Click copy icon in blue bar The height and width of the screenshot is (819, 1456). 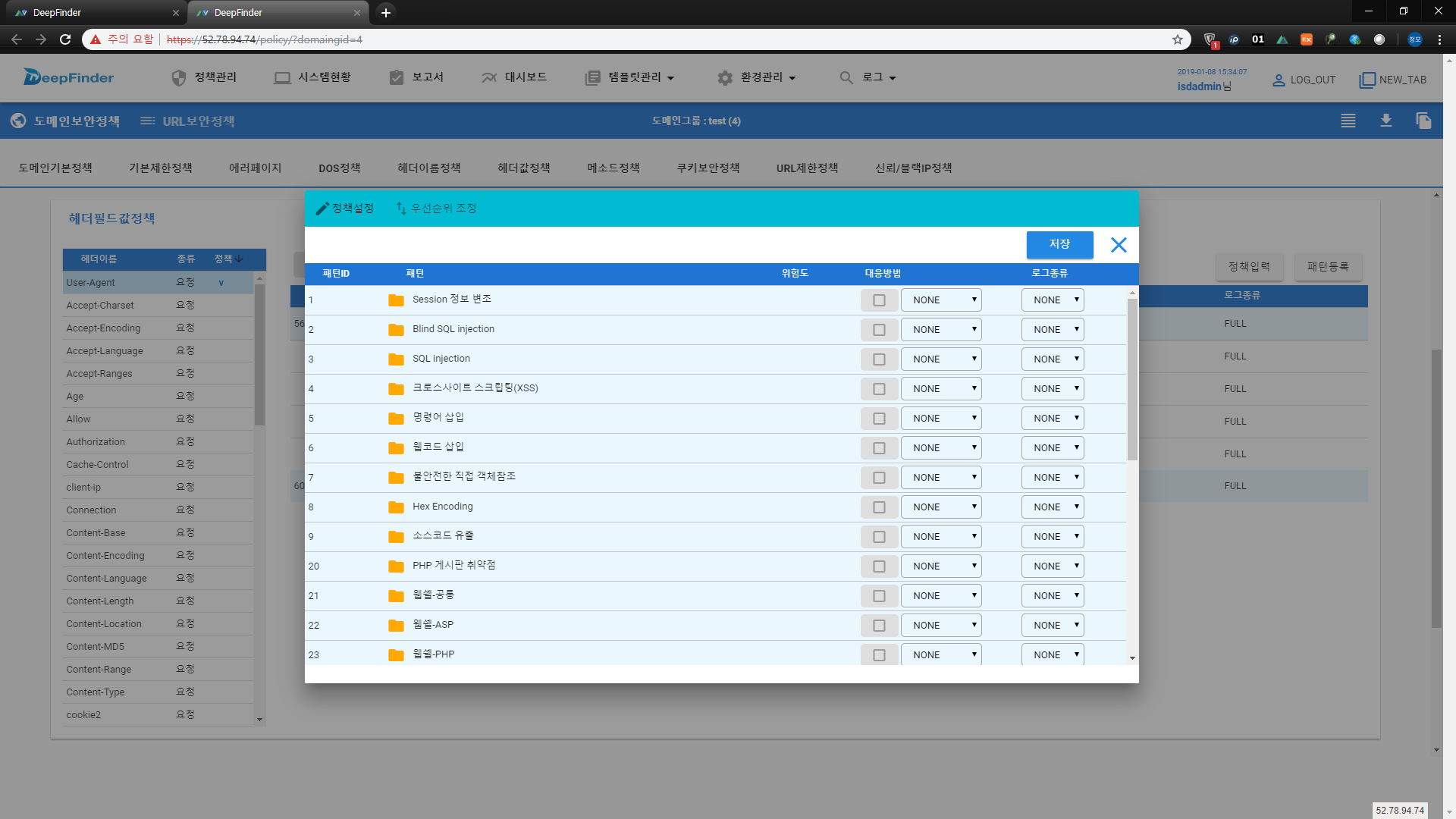point(1423,121)
